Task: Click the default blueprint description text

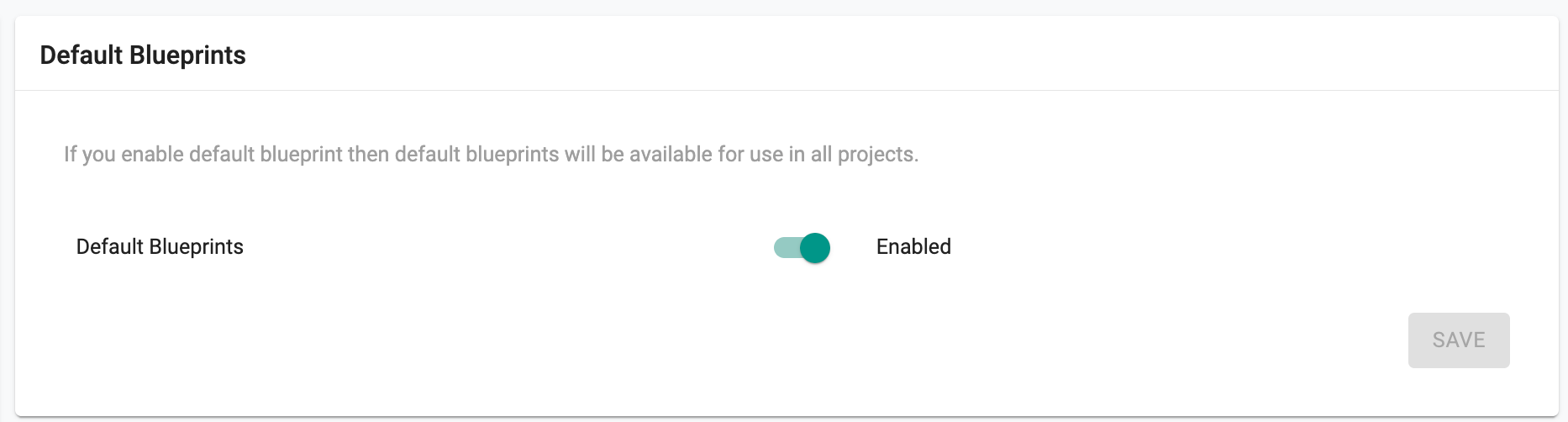Action: 491,155
